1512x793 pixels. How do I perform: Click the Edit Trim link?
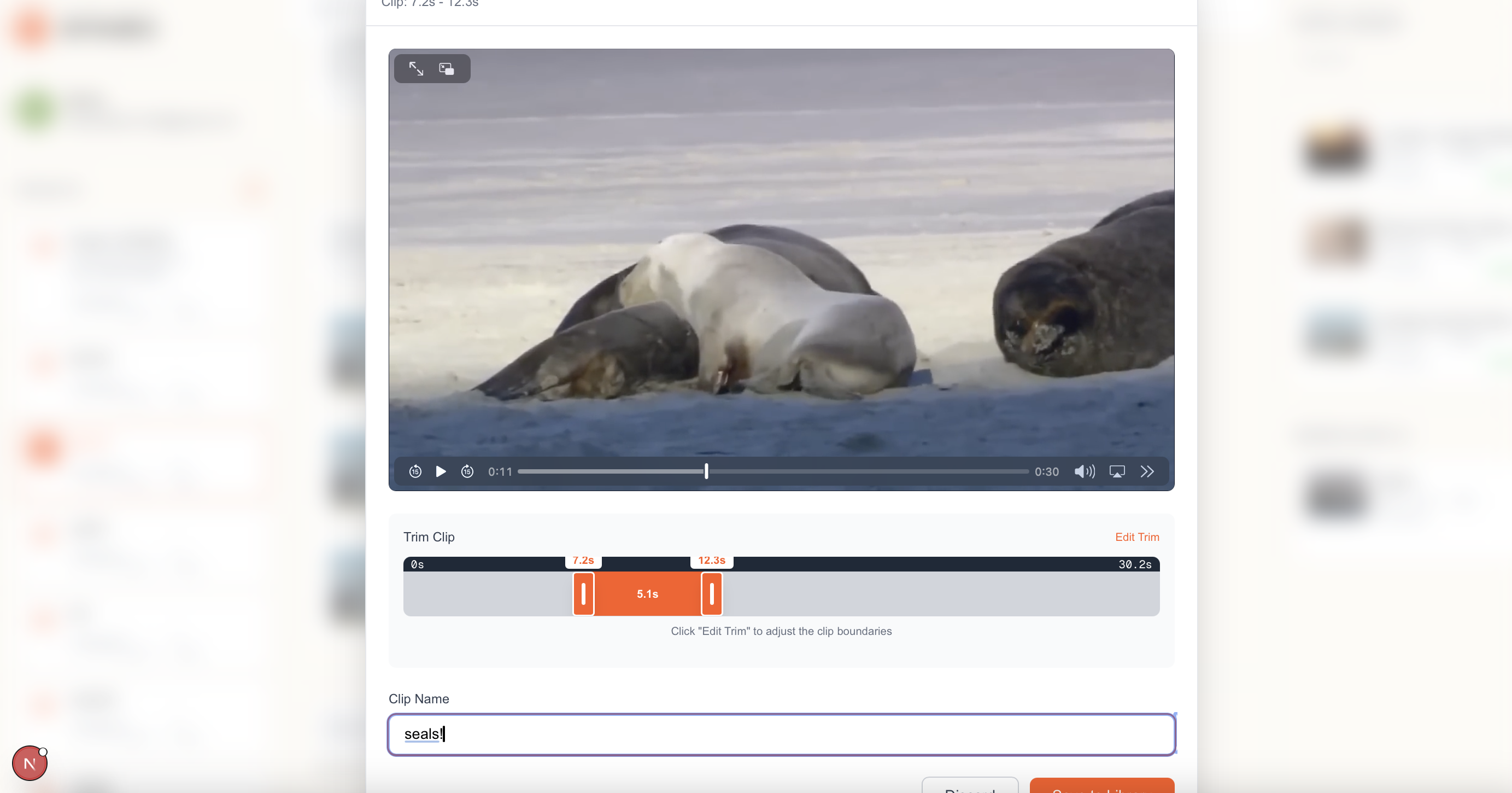coord(1137,537)
